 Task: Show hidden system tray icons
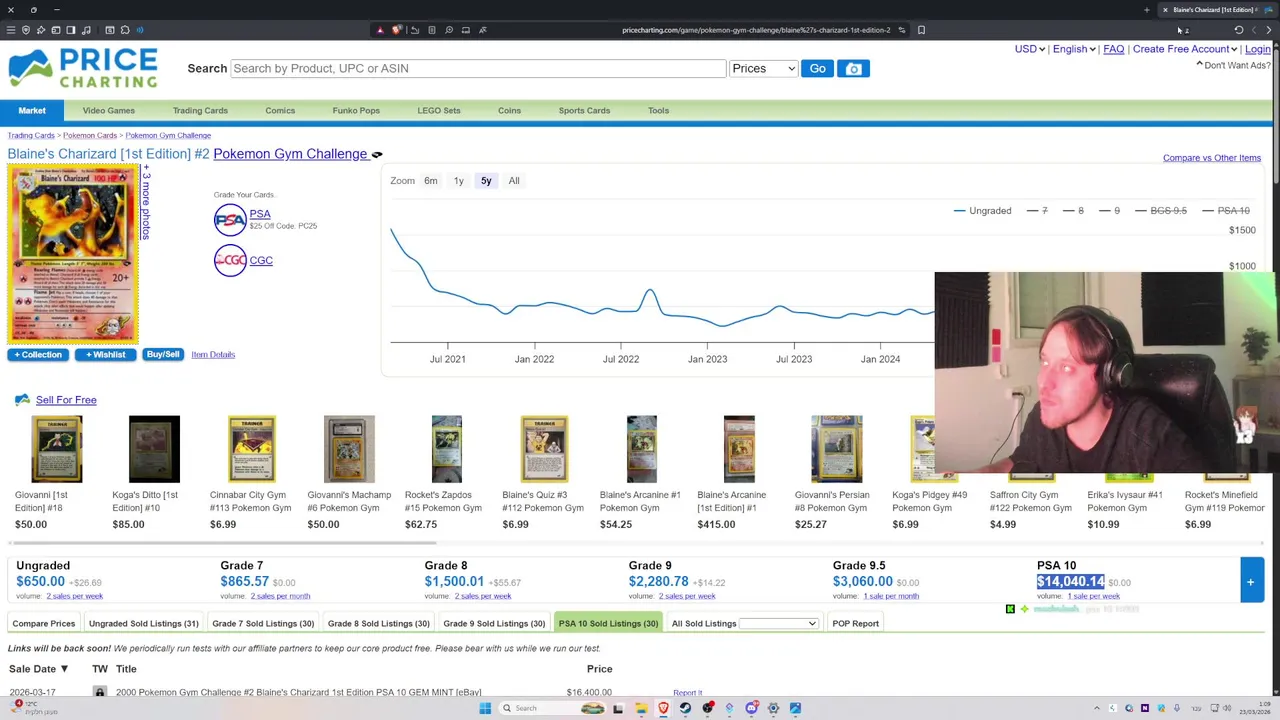[1097, 708]
